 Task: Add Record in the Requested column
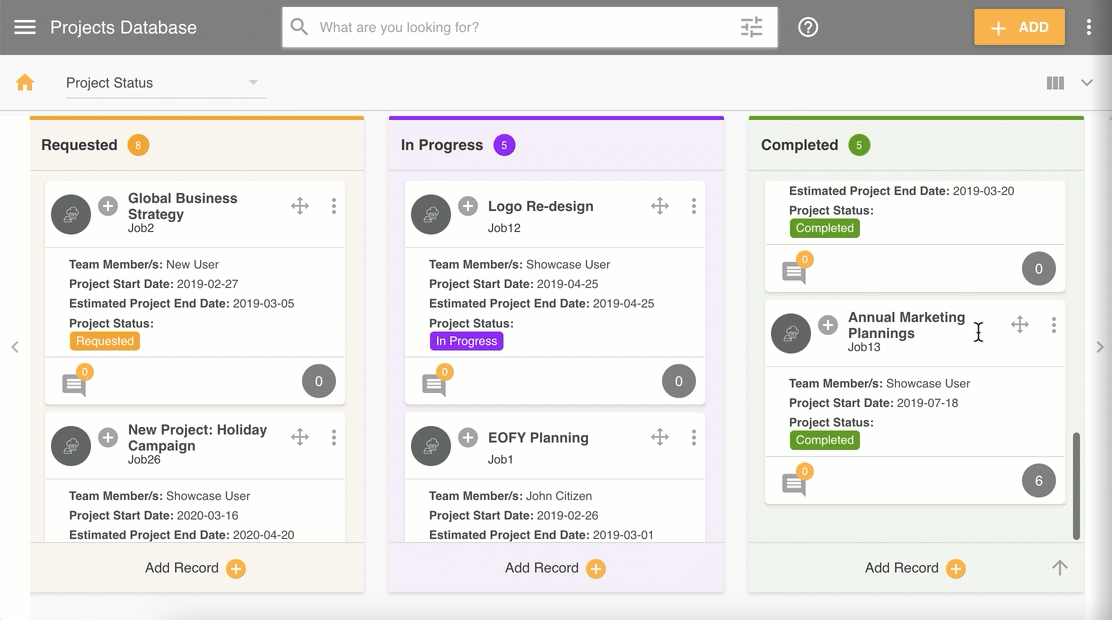coord(196,568)
